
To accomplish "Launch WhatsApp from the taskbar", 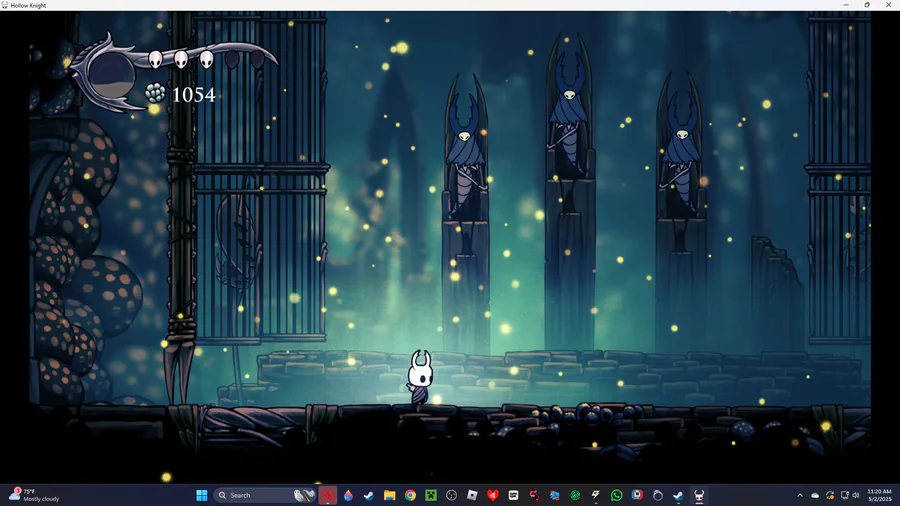I will [616, 495].
